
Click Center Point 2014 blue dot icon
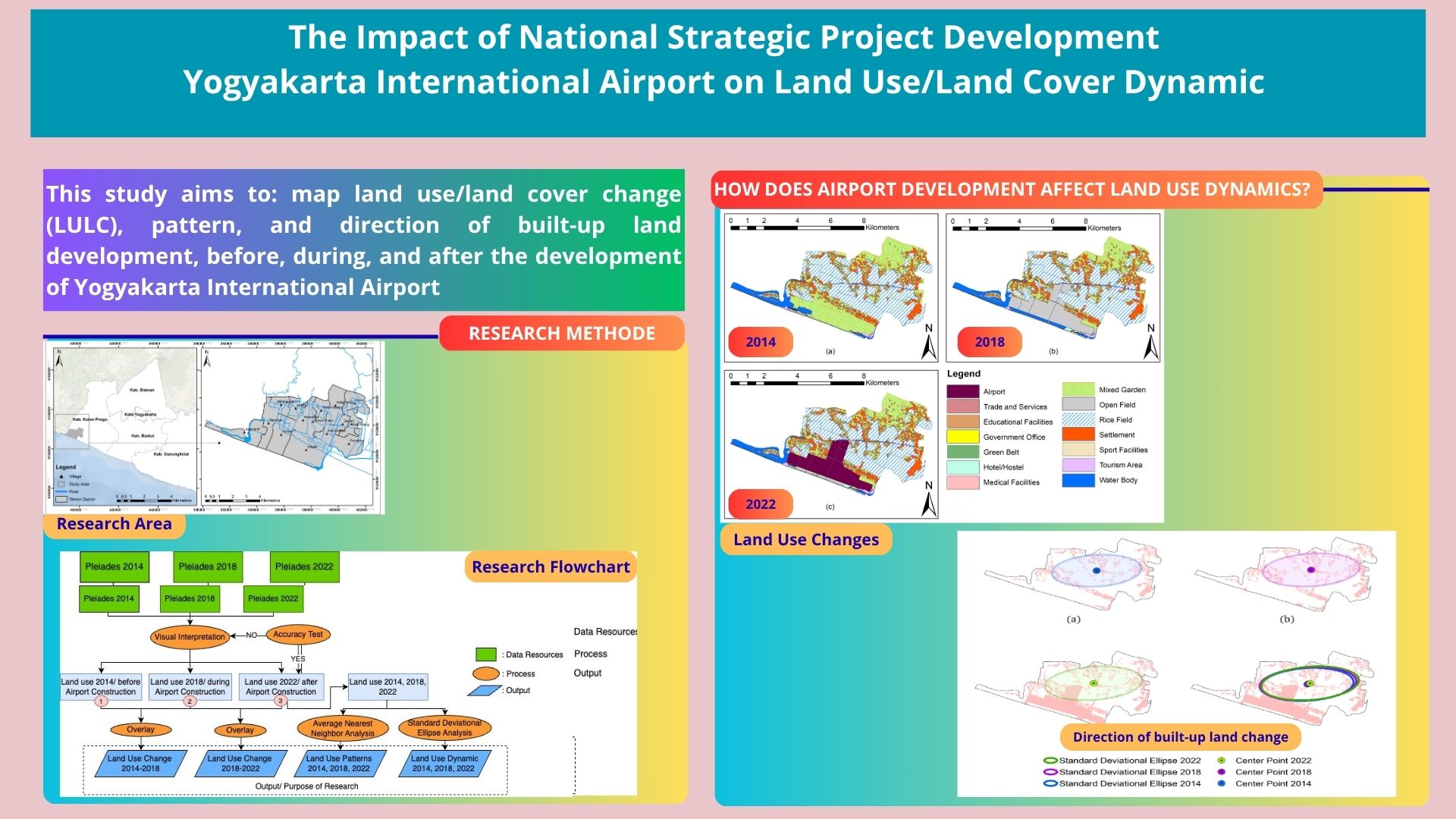[1221, 783]
